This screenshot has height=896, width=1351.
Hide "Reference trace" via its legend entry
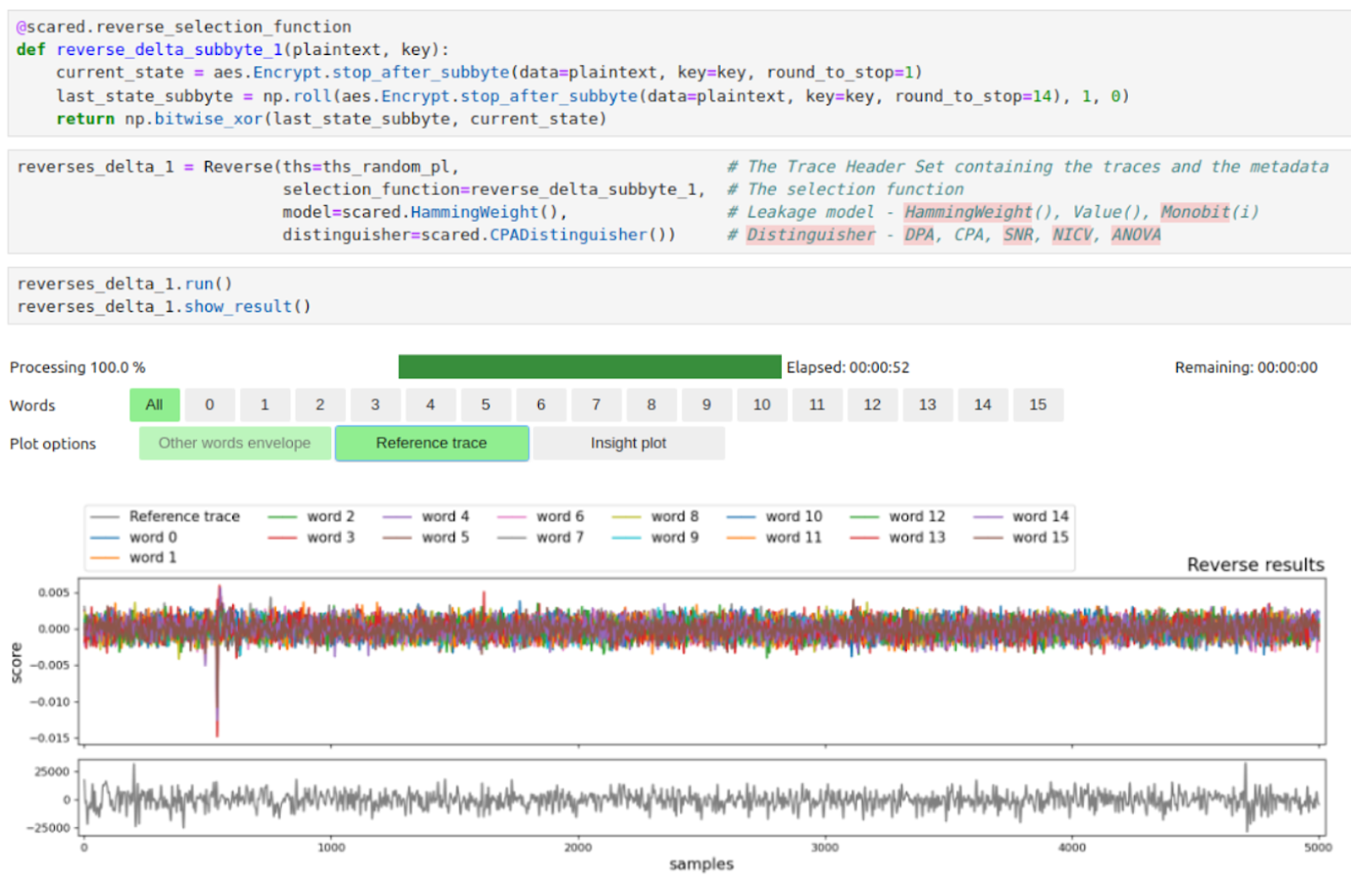pos(184,516)
